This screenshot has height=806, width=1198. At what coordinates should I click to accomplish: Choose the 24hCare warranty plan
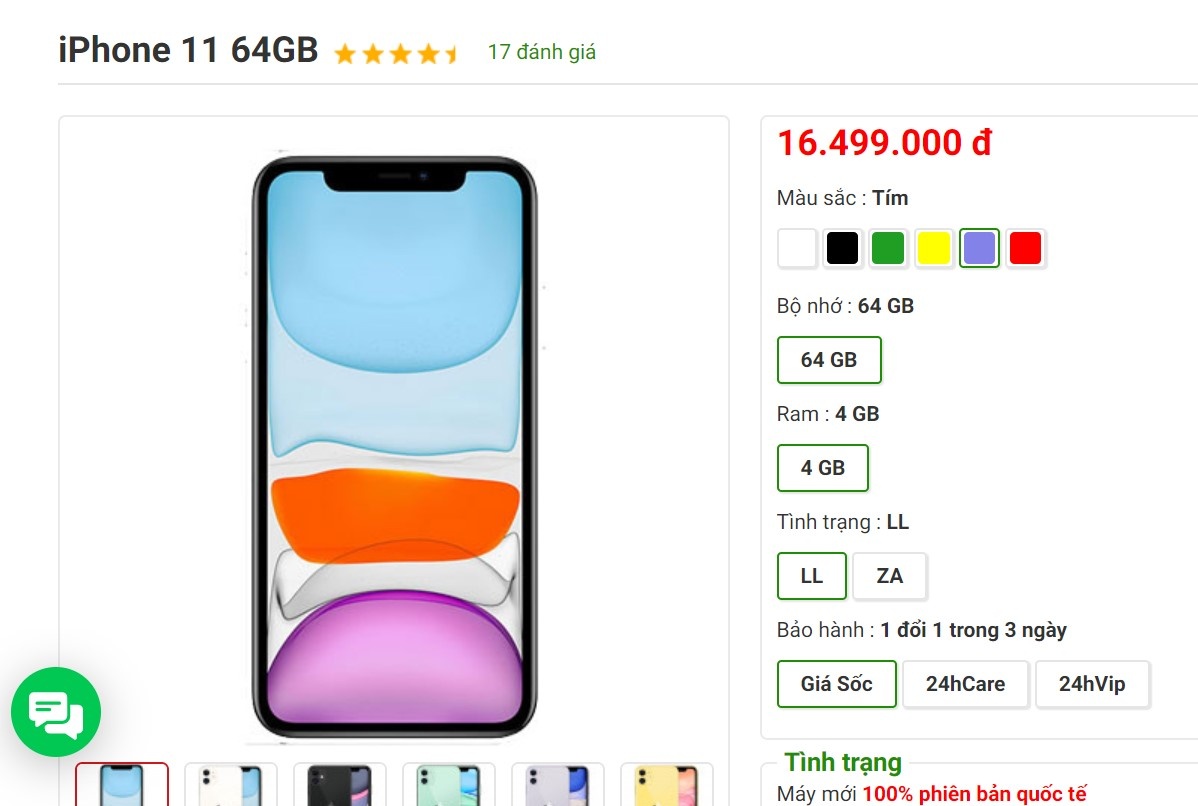[965, 684]
